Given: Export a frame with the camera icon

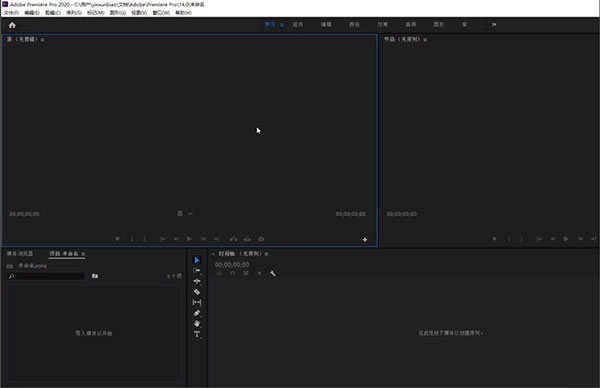Looking at the screenshot, I should coord(261,239).
